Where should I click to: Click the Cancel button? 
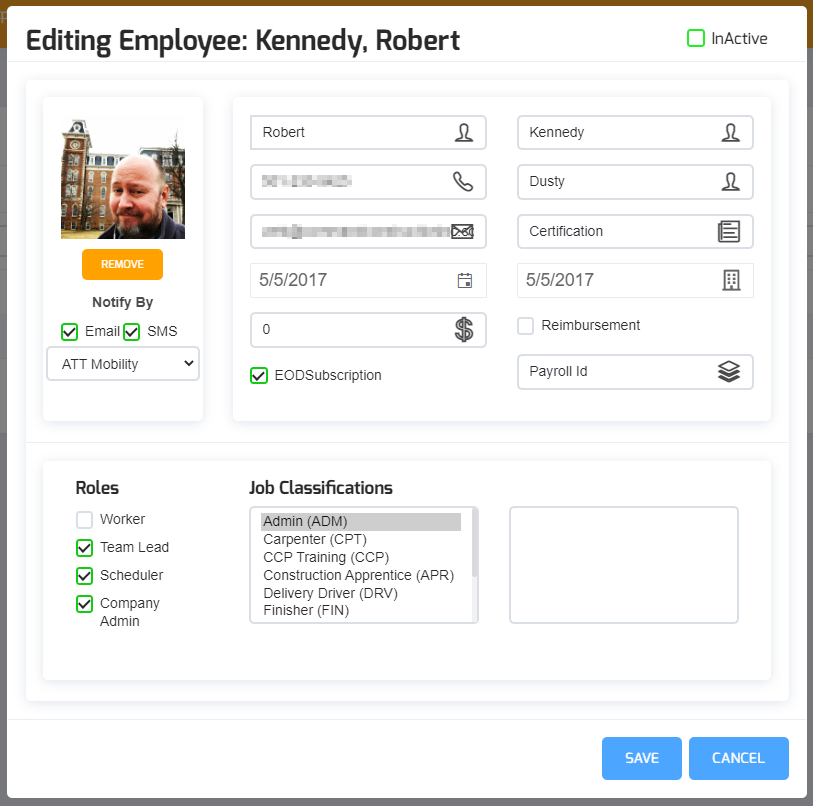click(x=738, y=758)
